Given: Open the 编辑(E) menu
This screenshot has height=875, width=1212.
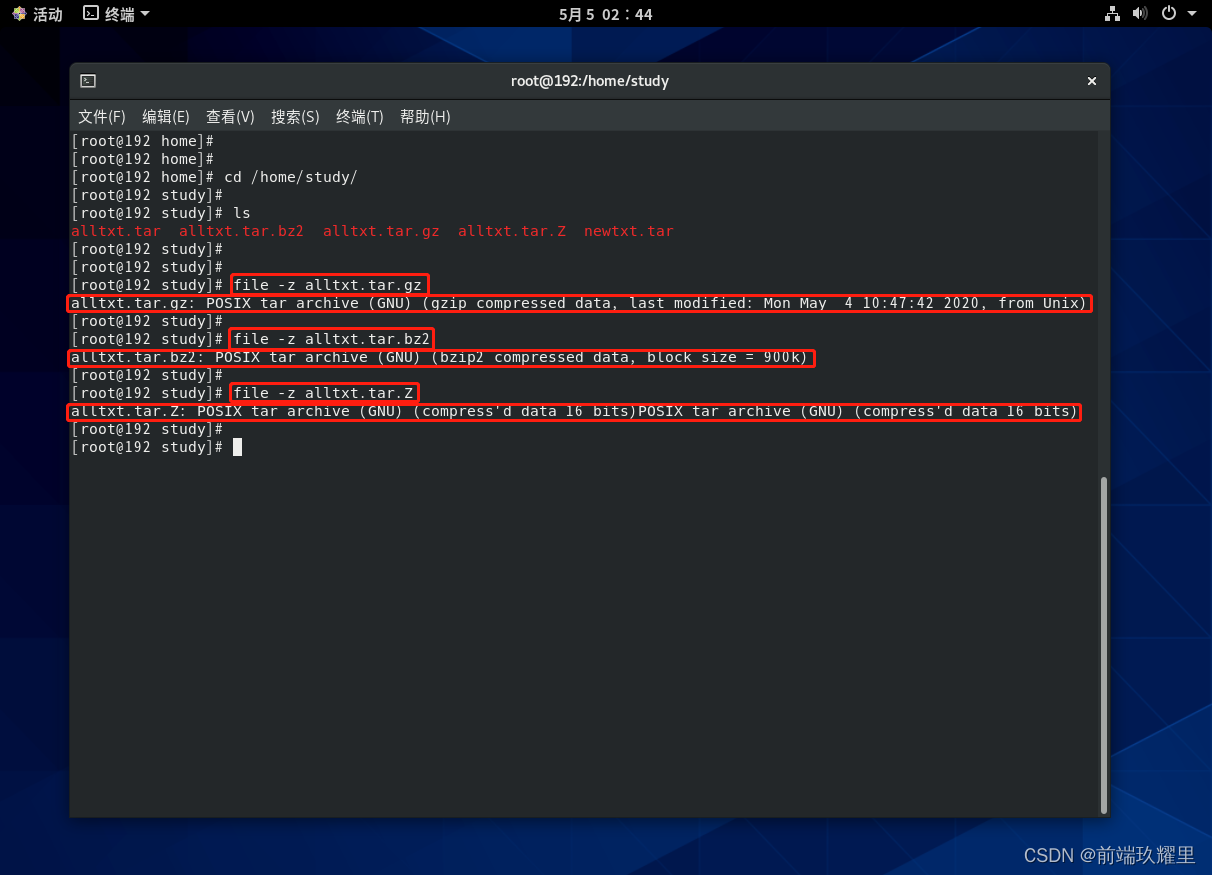Looking at the screenshot, I should (x=166, y=117).
